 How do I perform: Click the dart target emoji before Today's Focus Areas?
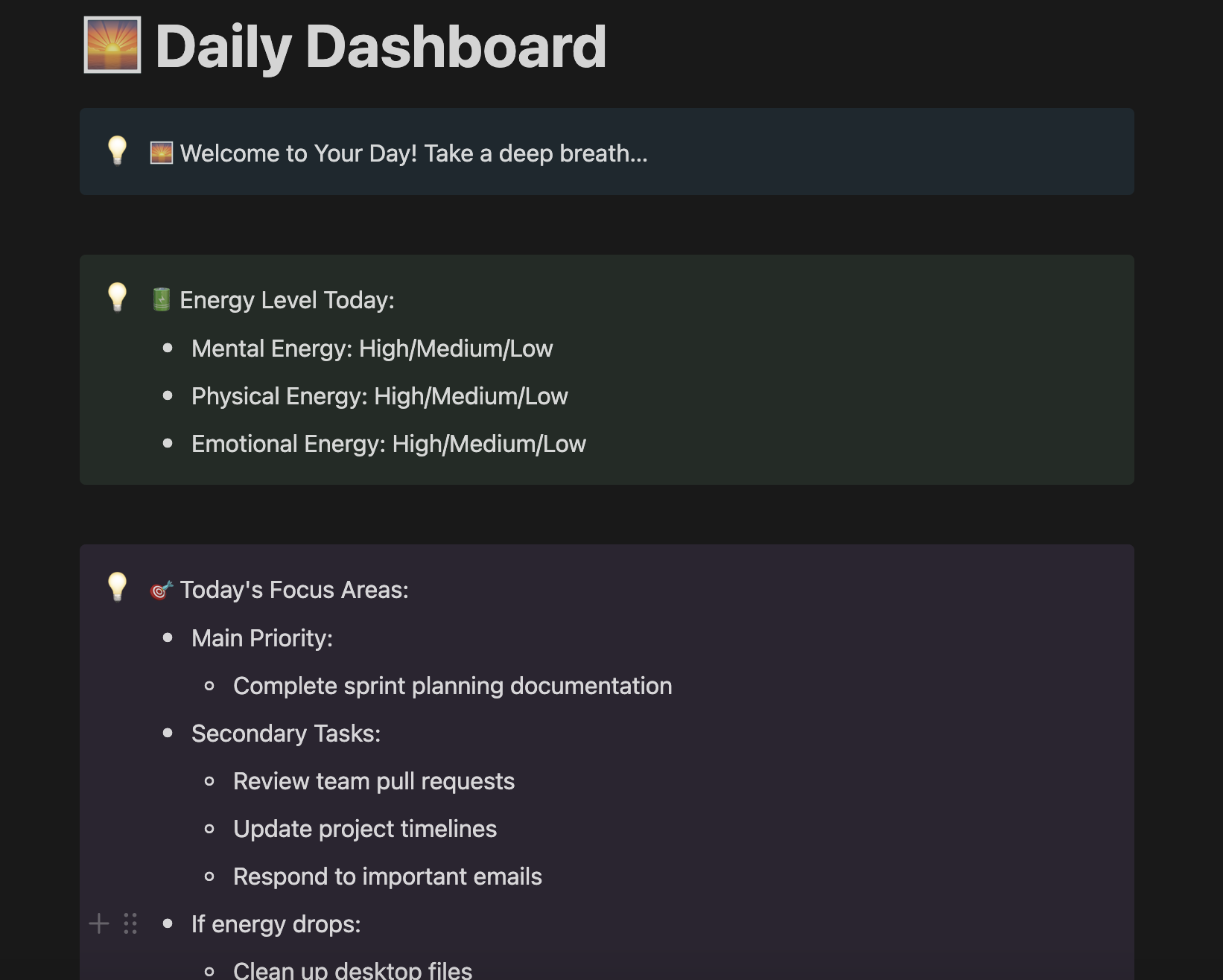point(162,590)
